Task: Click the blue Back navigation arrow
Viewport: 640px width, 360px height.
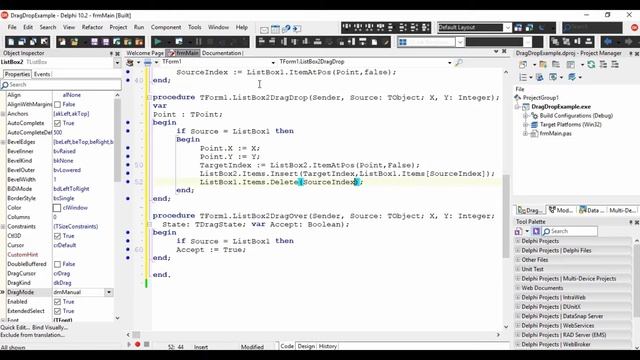Action: click(x=608, y=42)
